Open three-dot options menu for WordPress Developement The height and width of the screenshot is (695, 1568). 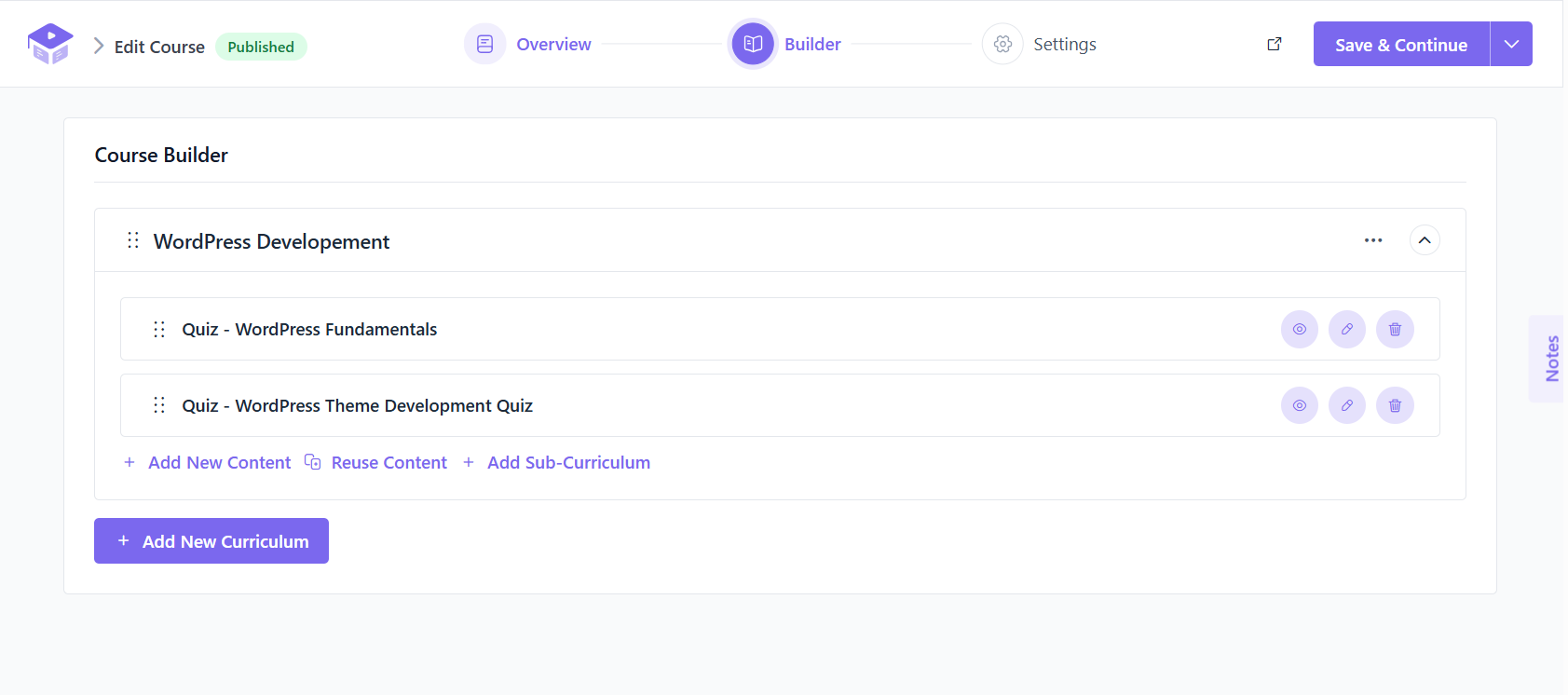(1373, 240)
